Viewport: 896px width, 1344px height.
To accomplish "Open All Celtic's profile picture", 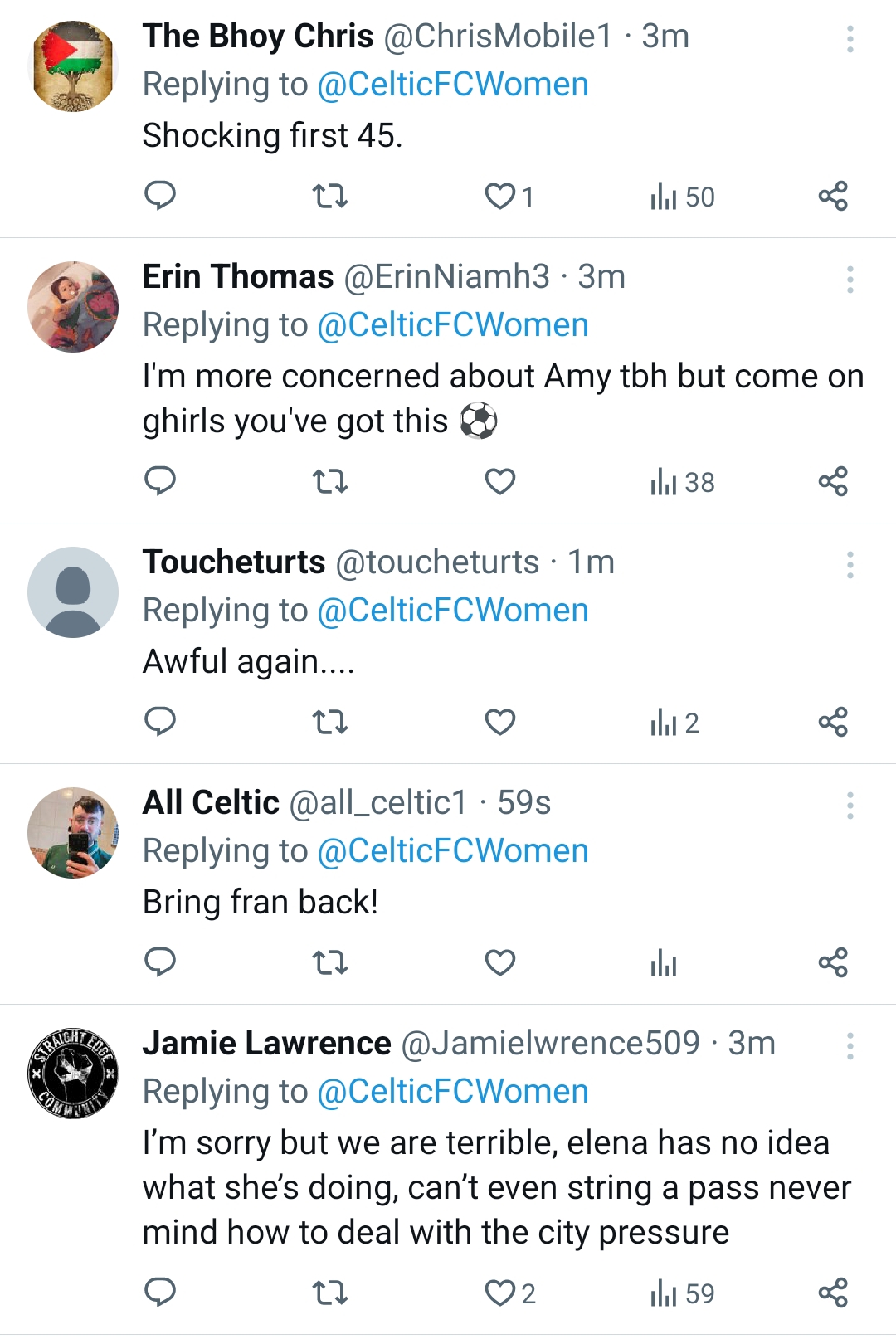I will click(x=73, y=833).
